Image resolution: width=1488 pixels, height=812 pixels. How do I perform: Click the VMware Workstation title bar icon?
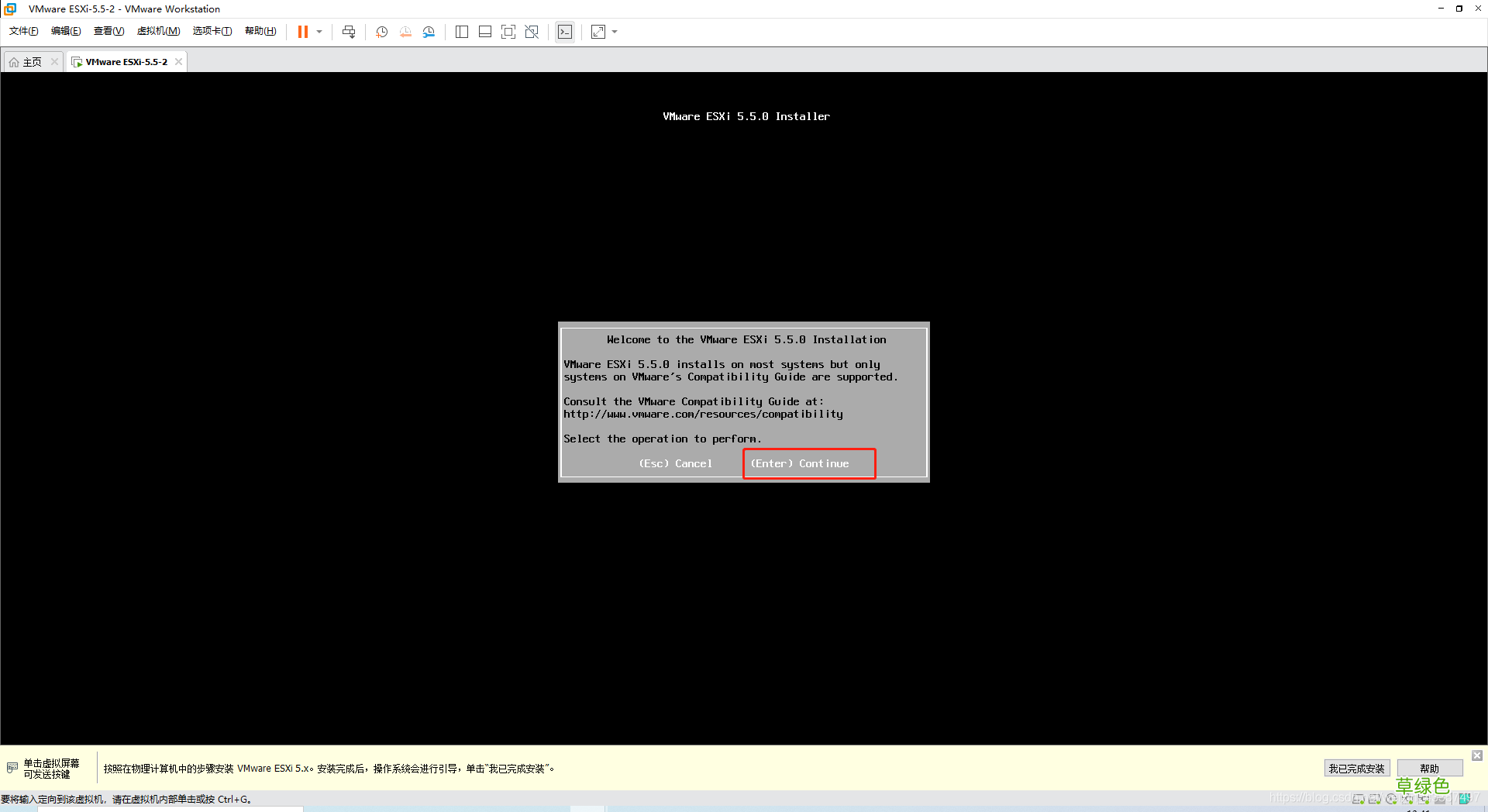[11, 9]
